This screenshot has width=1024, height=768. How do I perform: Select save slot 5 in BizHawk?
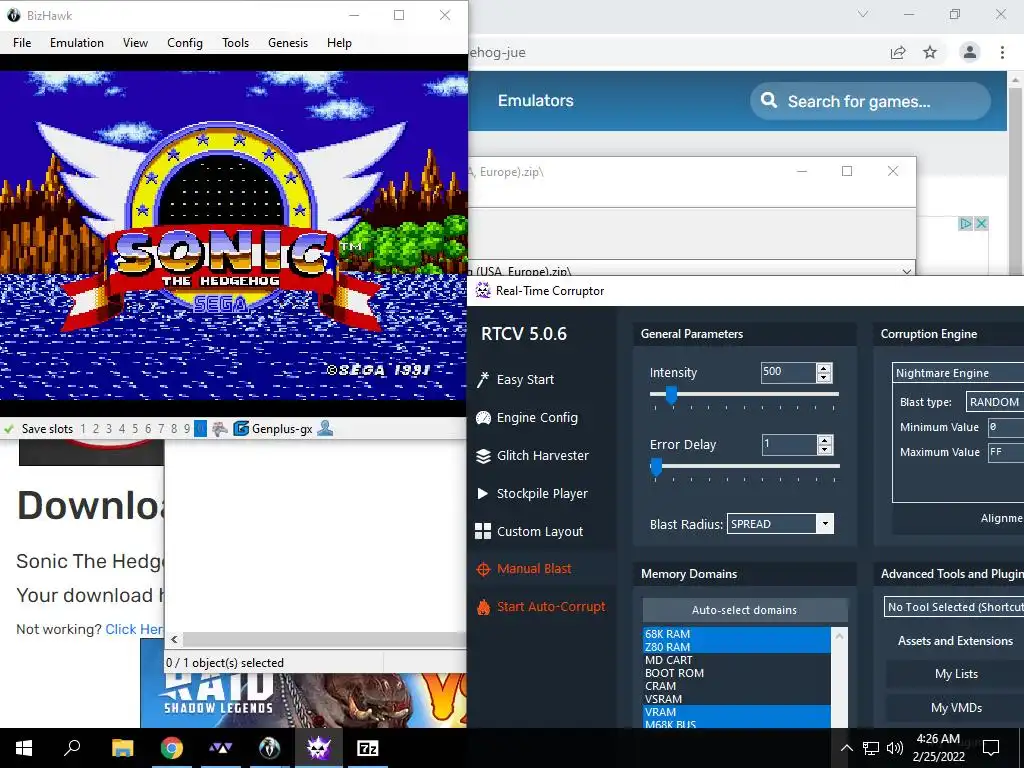[x=135, y=429]
